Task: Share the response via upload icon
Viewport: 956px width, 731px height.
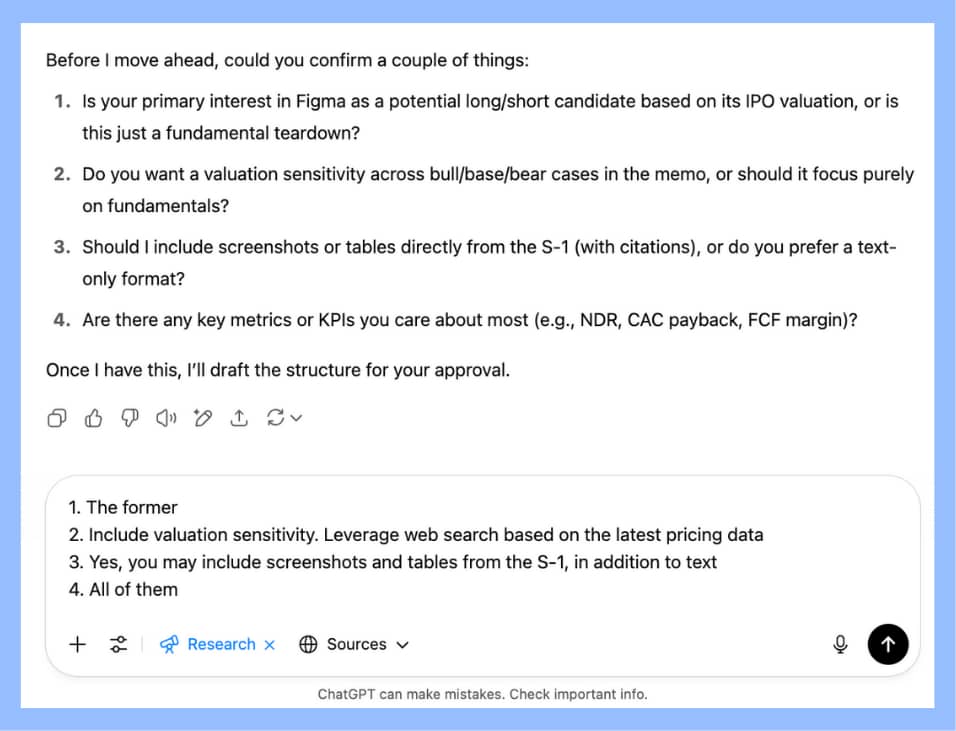Action: tap(239, 418)
